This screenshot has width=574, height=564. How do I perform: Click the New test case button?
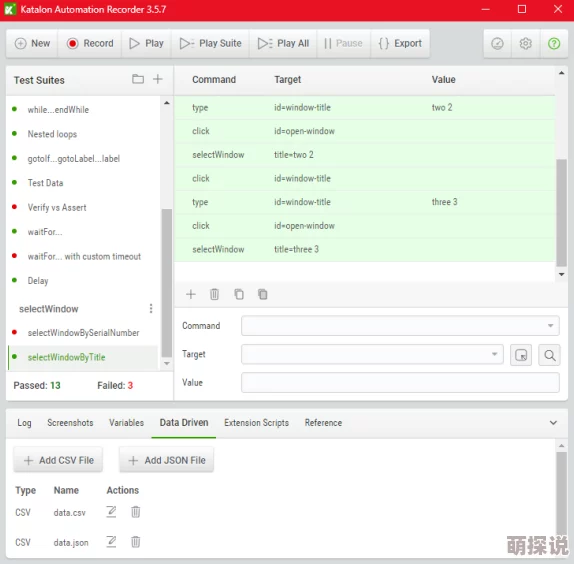(32, 43)
